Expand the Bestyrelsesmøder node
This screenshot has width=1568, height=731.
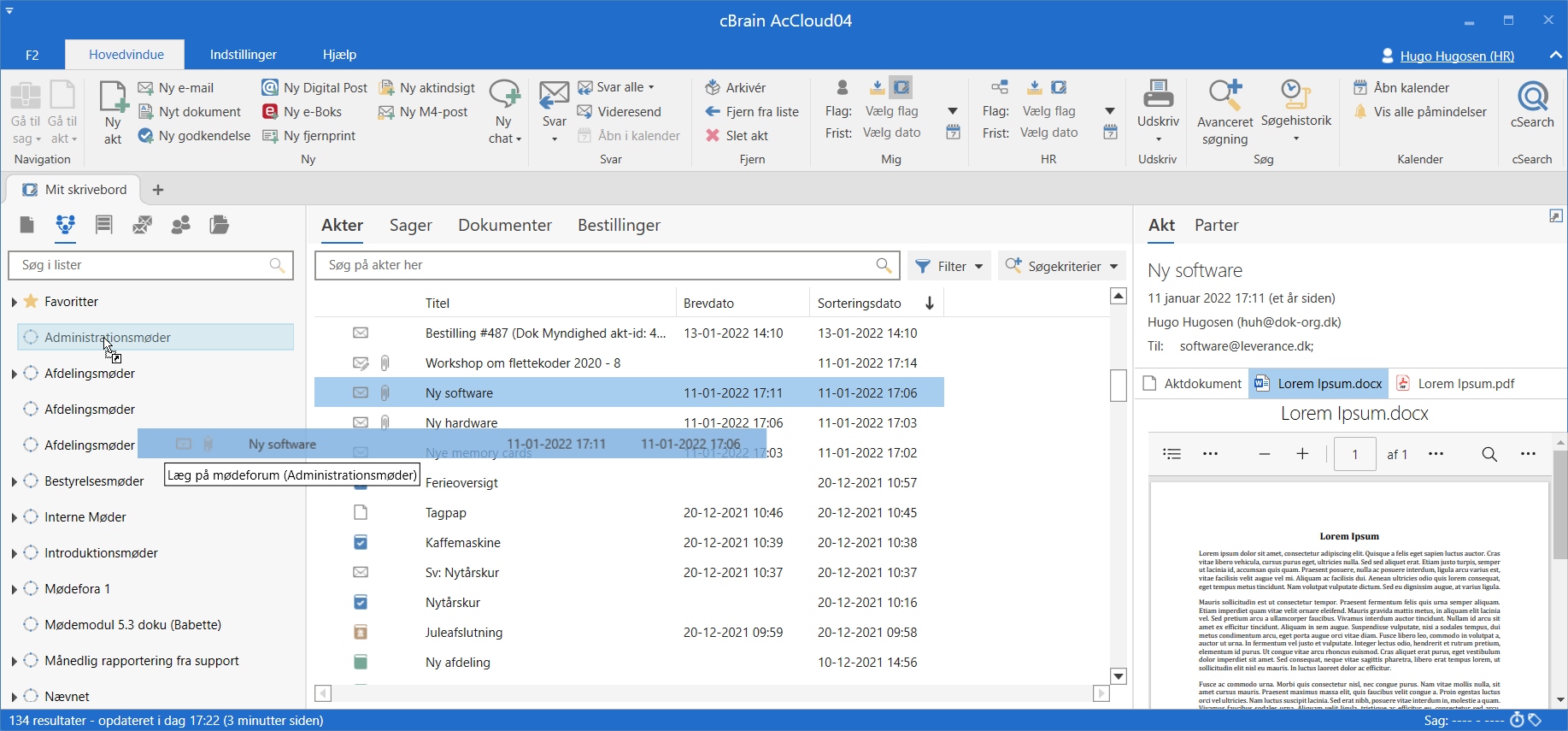point(14,481)
